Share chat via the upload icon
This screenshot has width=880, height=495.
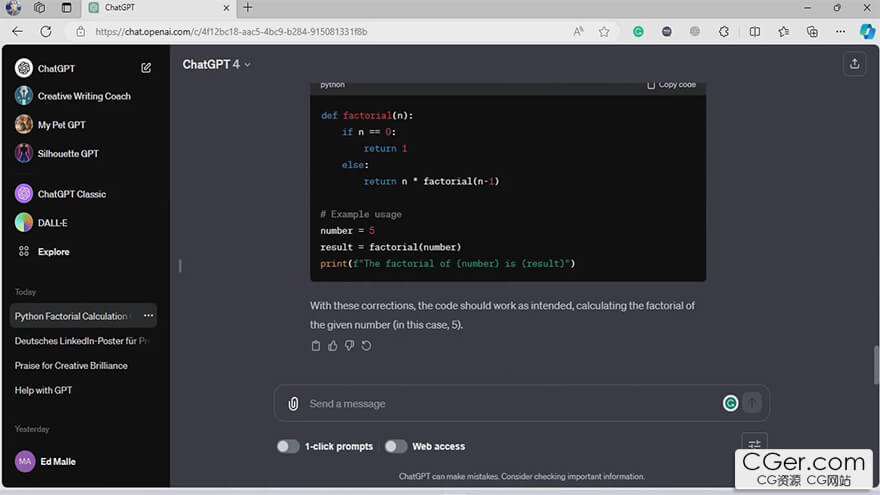pos(854,64)
